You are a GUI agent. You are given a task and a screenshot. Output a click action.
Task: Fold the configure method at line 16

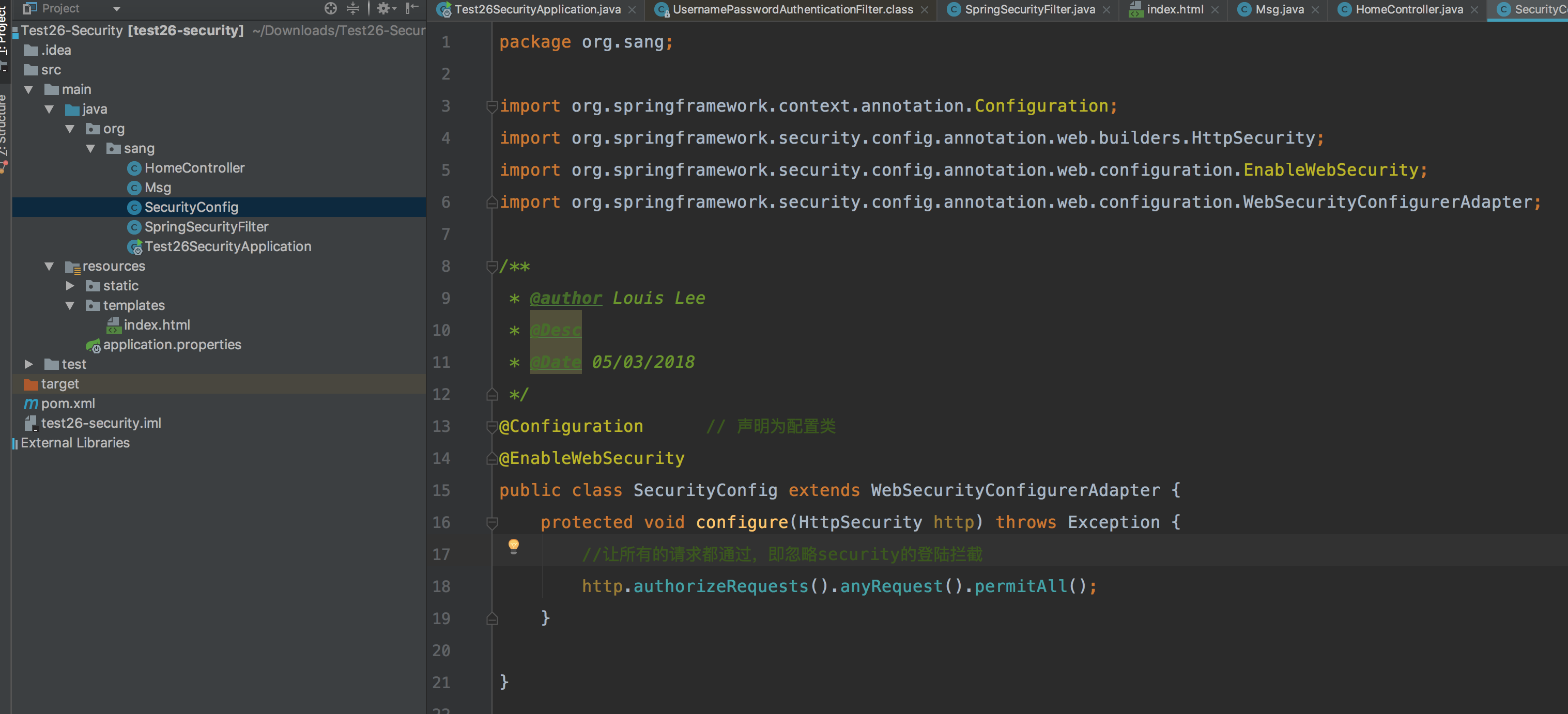(x=493, y=522)
